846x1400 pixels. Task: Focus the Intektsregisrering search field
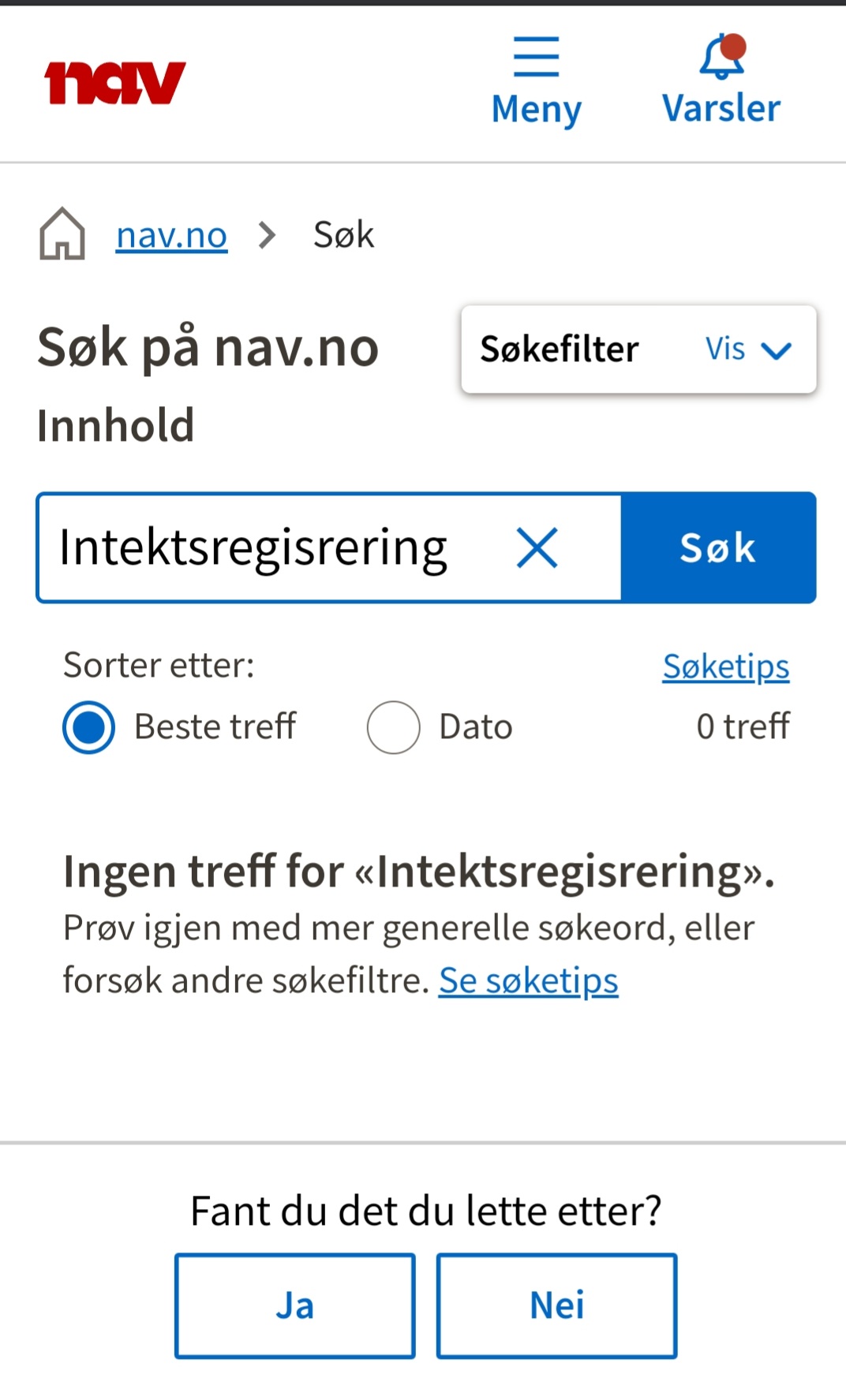(268, 548)
